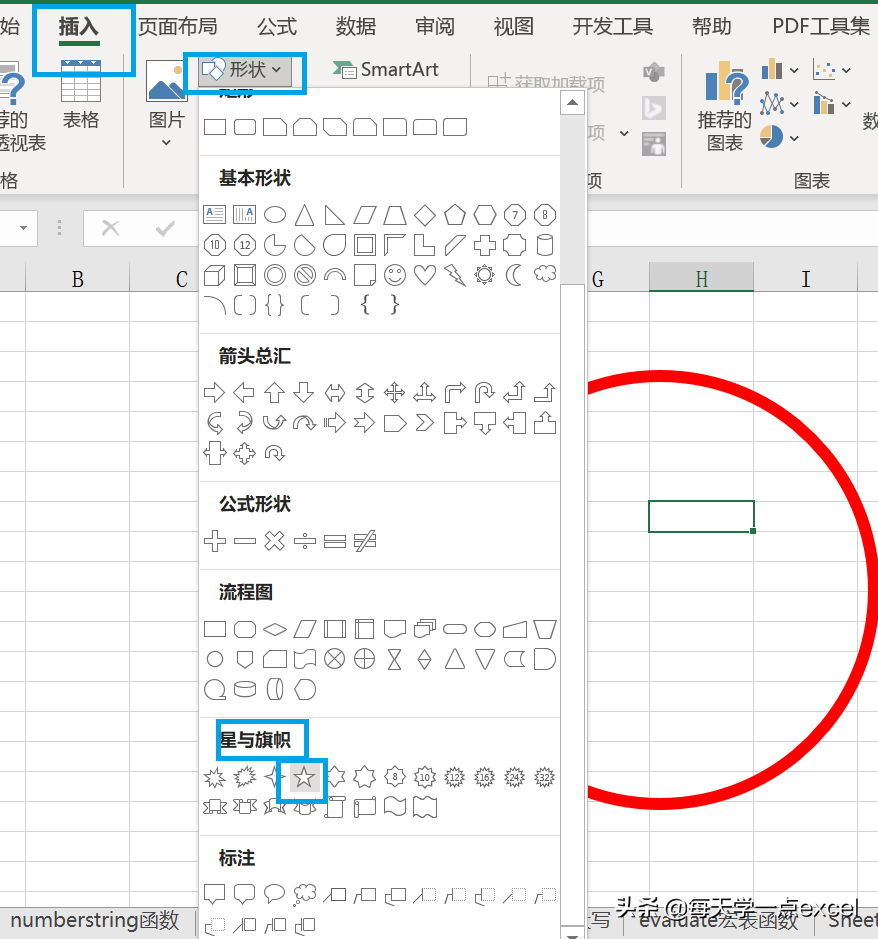878x939 pixels.
Task: Pick the crescent moon shape
Action: point(514,275)
